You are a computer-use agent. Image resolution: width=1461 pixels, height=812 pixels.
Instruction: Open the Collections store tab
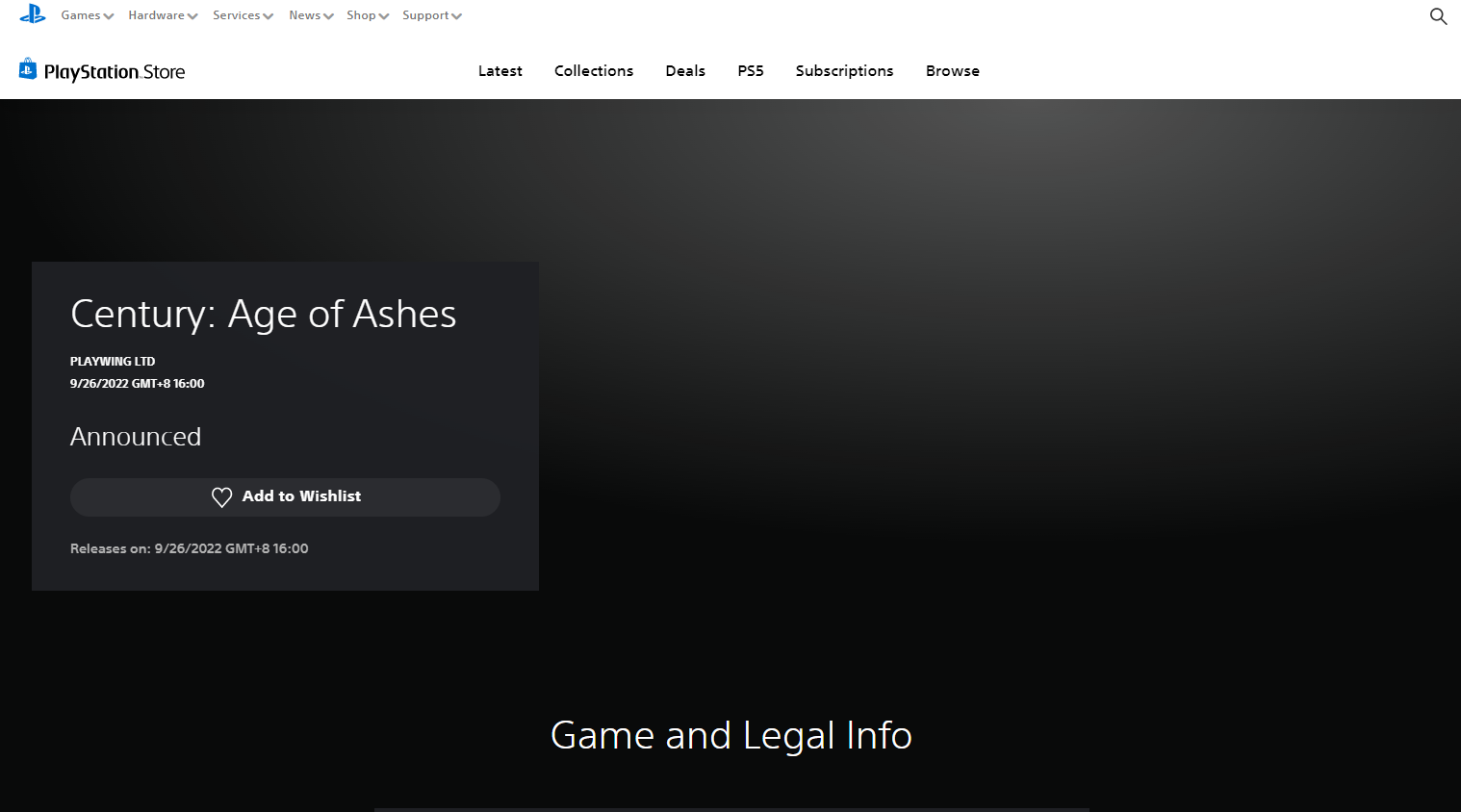coord(594,71)
